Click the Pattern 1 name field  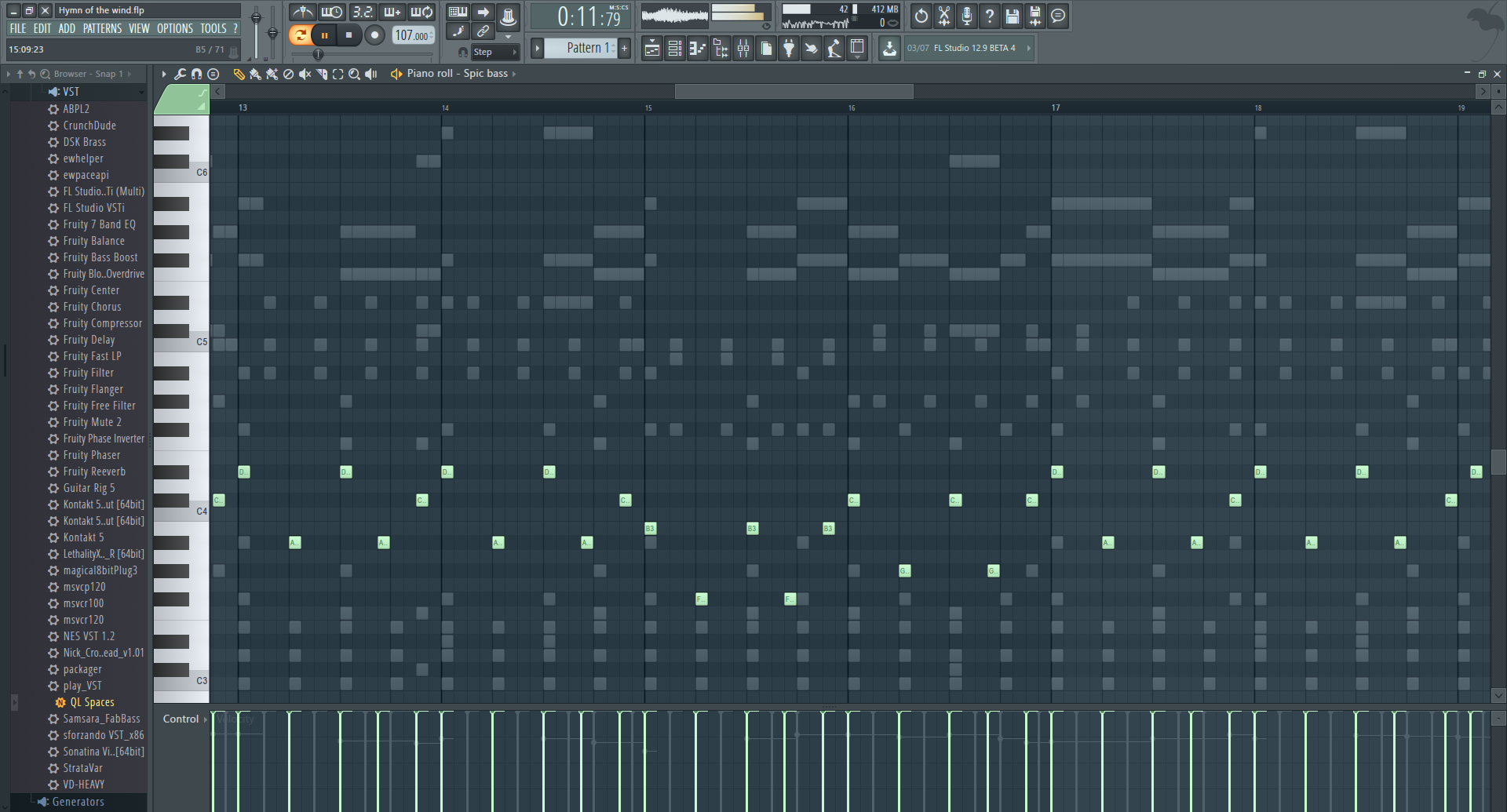[x=580, y=49]
